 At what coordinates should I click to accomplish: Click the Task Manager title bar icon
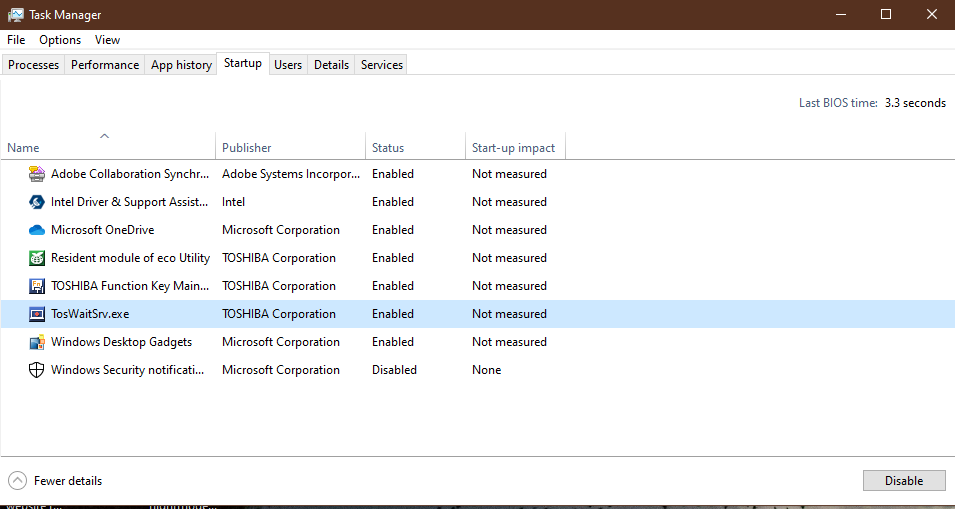click(x=16, y=15)
